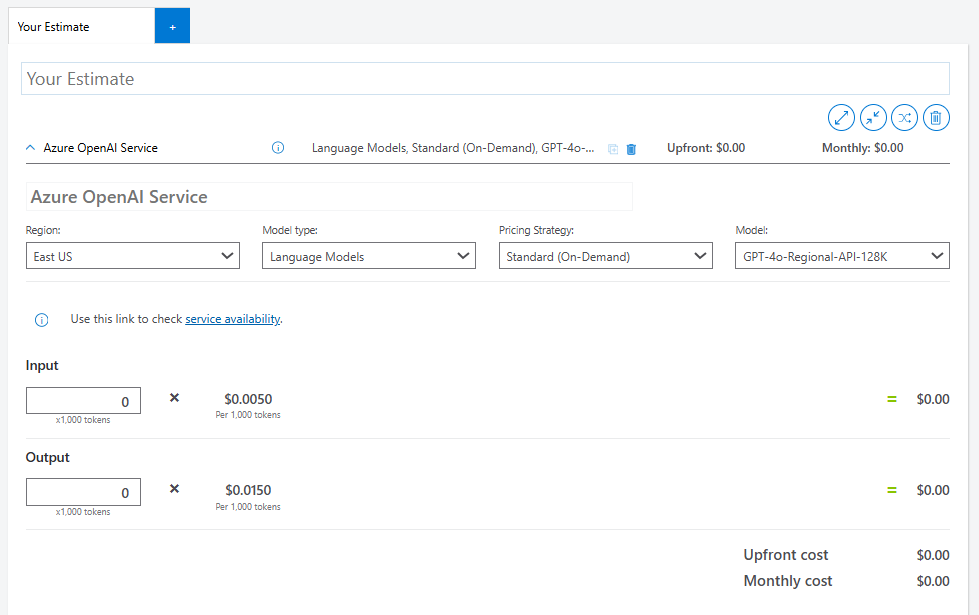The width and height of the screenshot is (979, 615).
Task: Check service availability via the link
Action: pyautogui.click(x=233, y=318)
